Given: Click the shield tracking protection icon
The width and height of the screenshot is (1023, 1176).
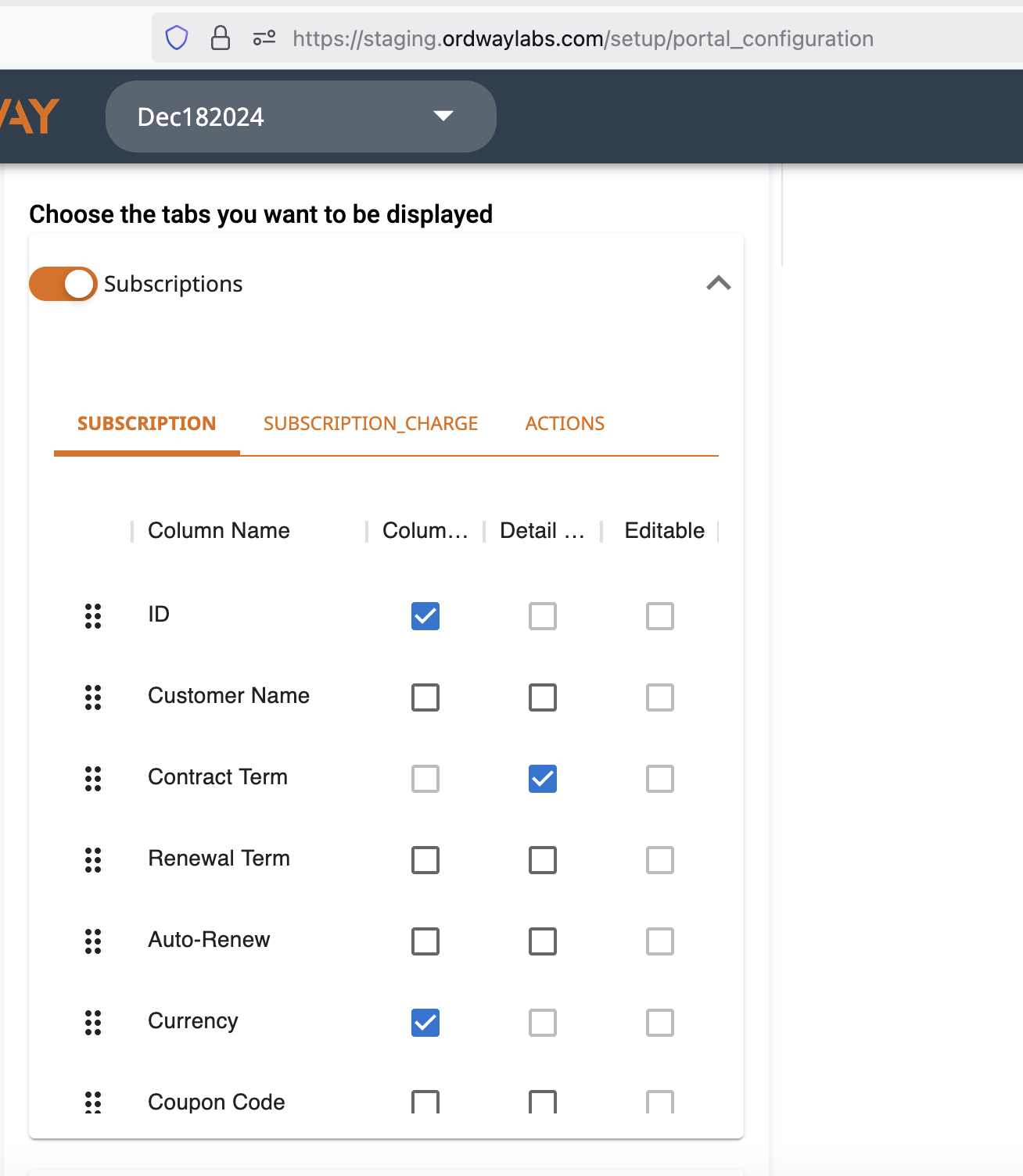Looking at the screenshot, I should (177, 38).
